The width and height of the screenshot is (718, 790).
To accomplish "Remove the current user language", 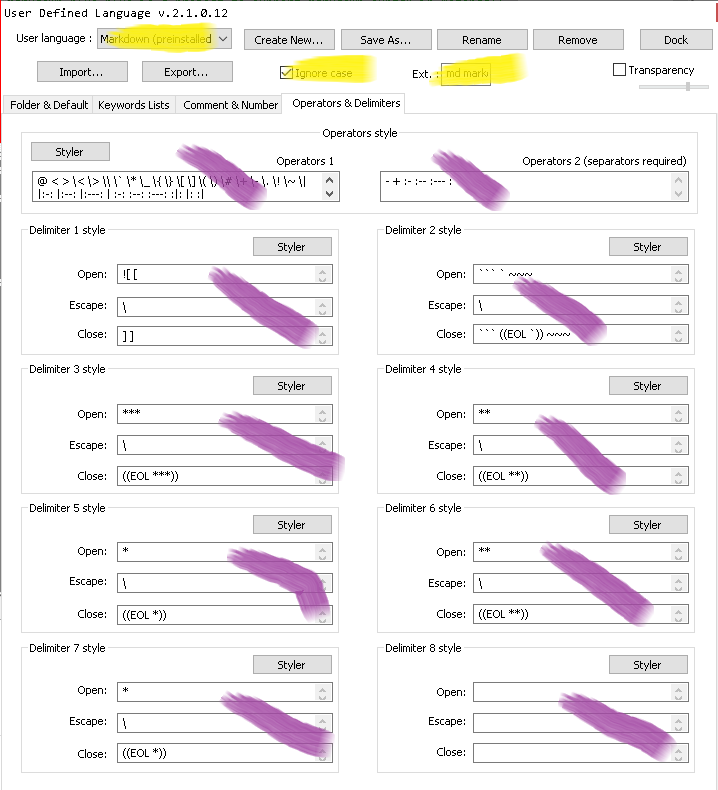I will click(x=578, y=40).
